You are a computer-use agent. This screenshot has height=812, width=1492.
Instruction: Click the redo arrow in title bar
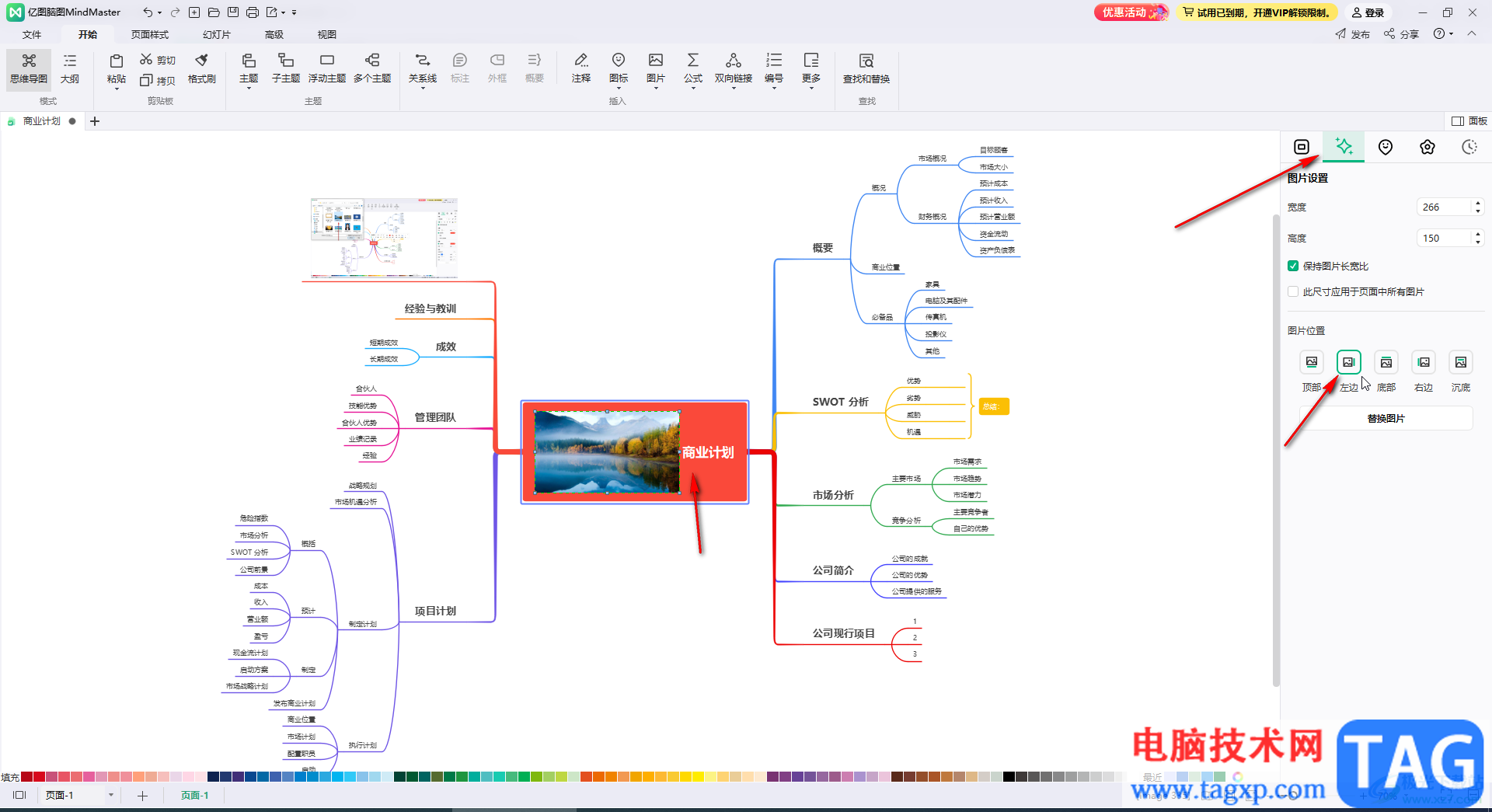coord(175,12)
